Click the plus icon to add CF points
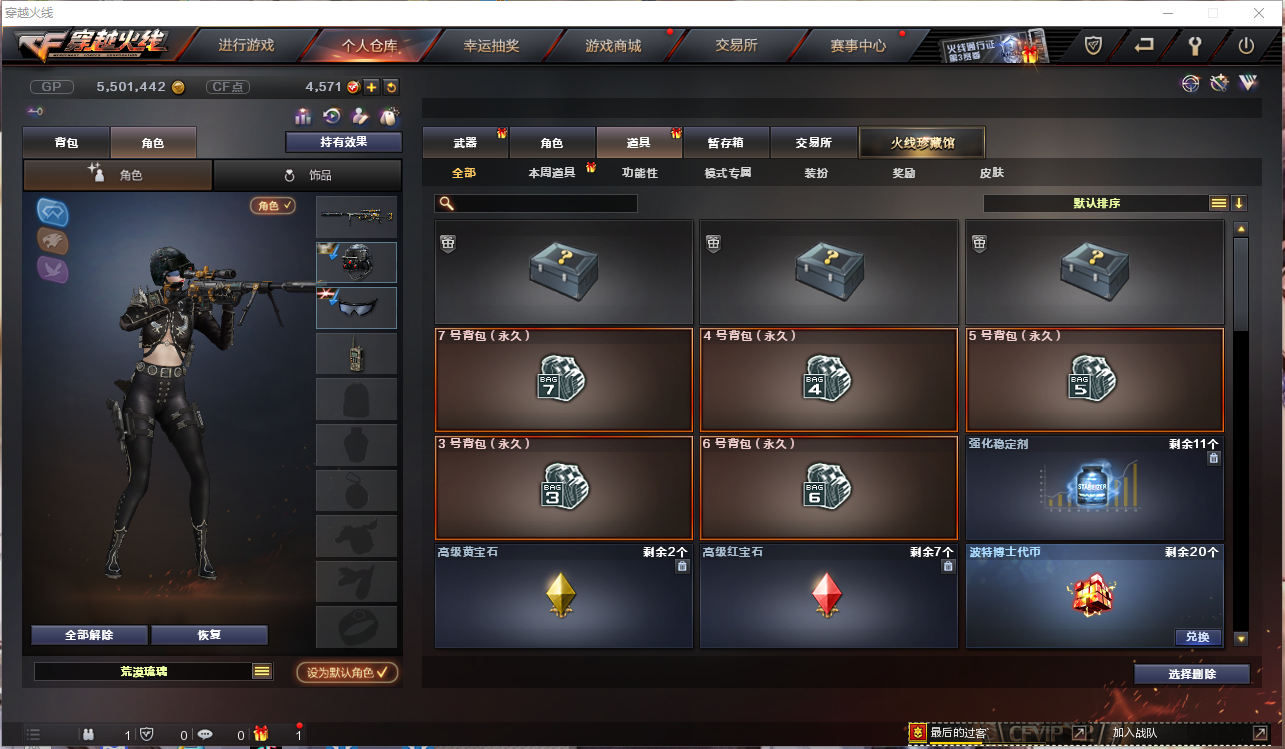 (x=371, y=87)
